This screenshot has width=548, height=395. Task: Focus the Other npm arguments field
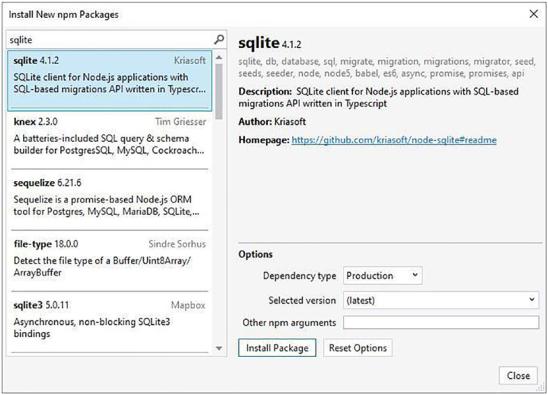tap(441, 322)
